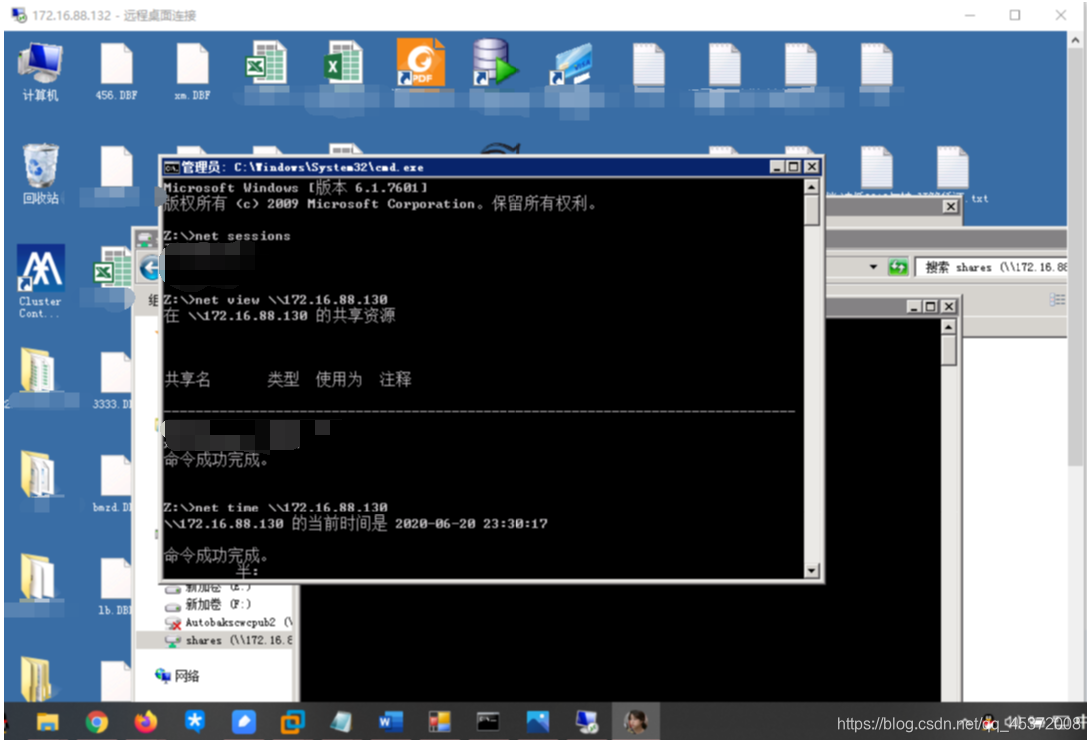The width and height of the screenshot is (1091, 743).
Task: Switch to Remote Desktop Connection on taskbar
Action: (x=587, y=723)
